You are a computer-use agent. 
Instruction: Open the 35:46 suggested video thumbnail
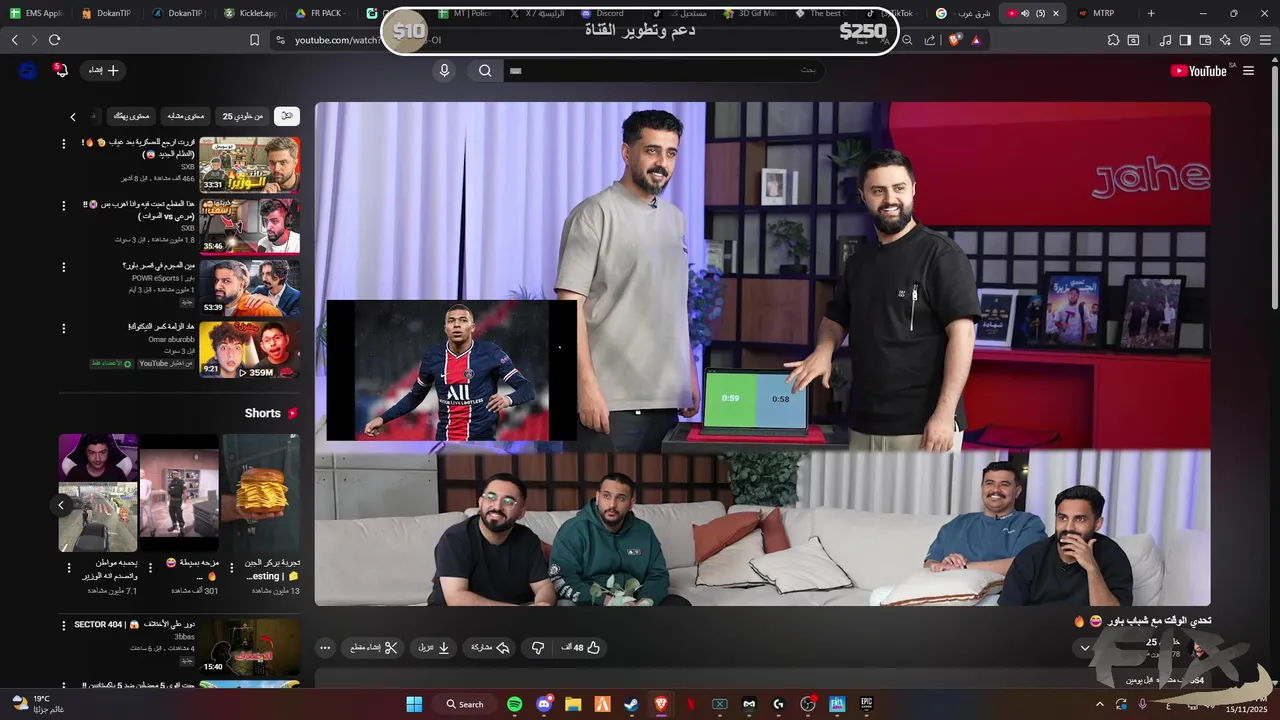pos(249,226)
